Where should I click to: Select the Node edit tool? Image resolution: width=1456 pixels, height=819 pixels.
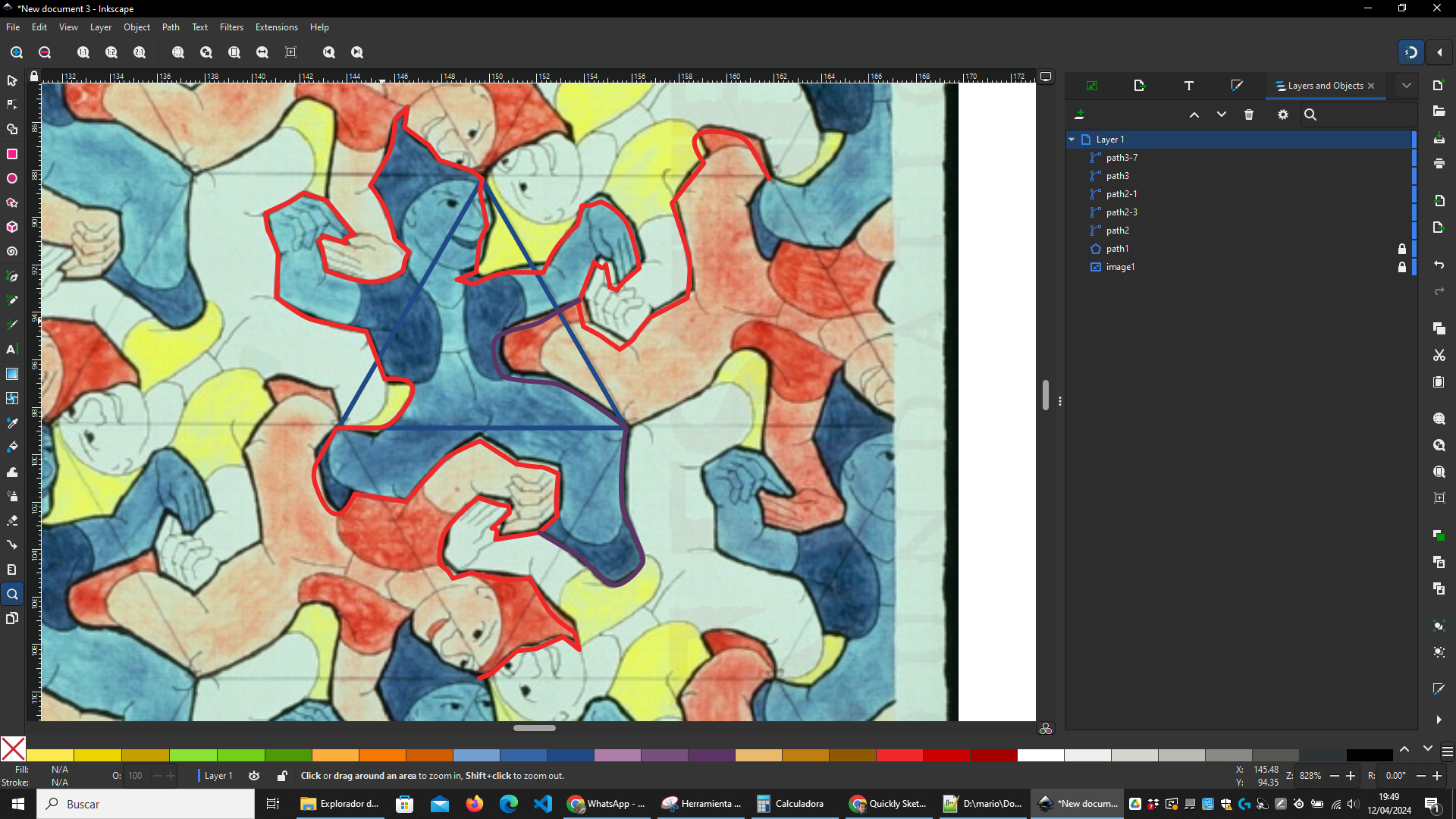click(x=12, y=105)
